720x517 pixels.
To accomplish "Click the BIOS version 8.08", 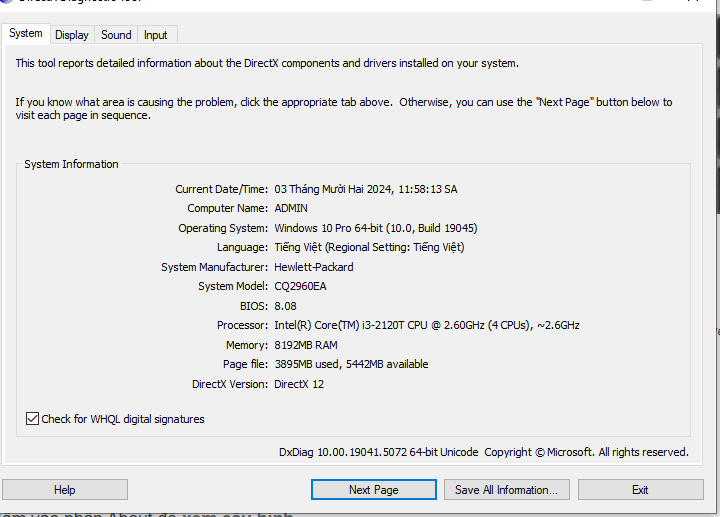I will click(286, 306).
